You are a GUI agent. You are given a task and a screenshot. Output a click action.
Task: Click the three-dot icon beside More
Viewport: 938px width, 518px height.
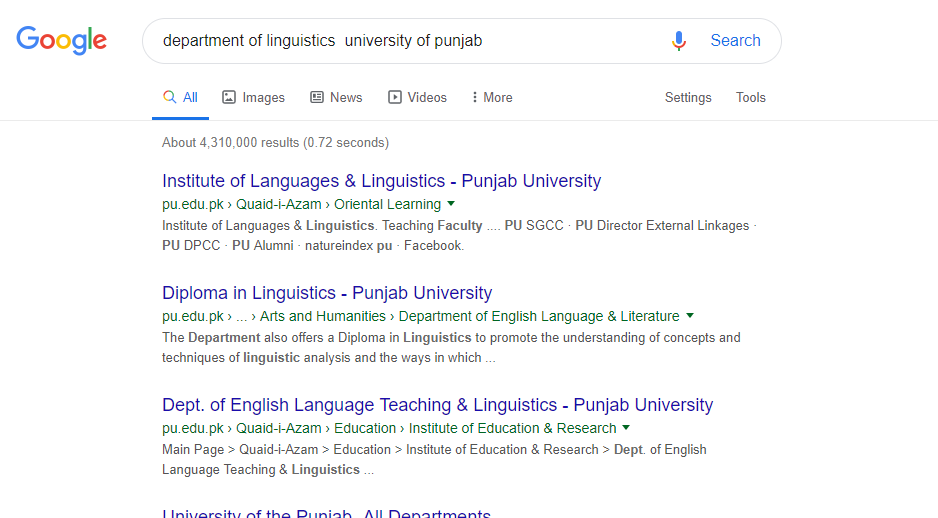click(x=474, y=97)
